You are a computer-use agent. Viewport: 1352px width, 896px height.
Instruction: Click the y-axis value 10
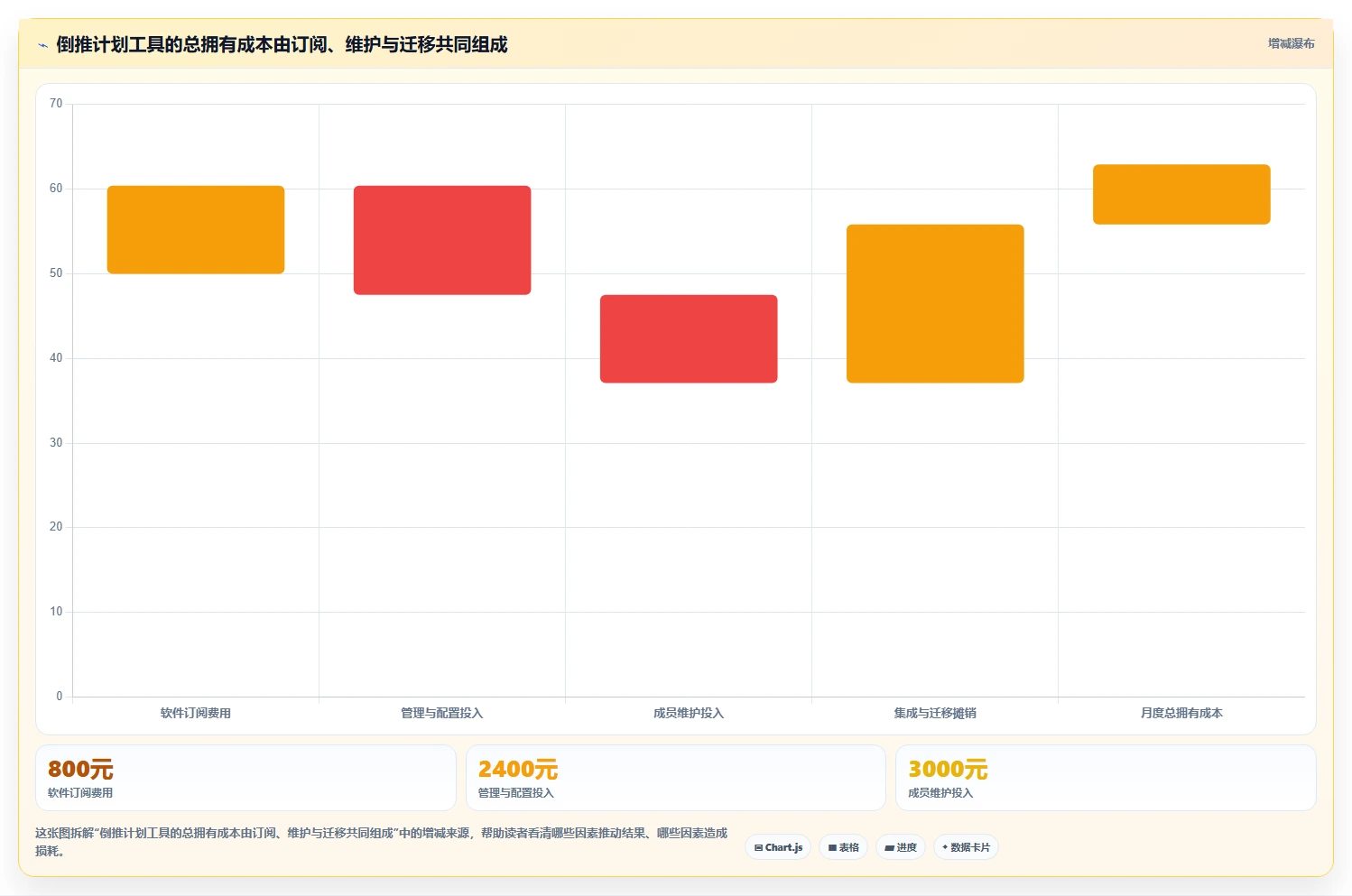coord(56,612)
